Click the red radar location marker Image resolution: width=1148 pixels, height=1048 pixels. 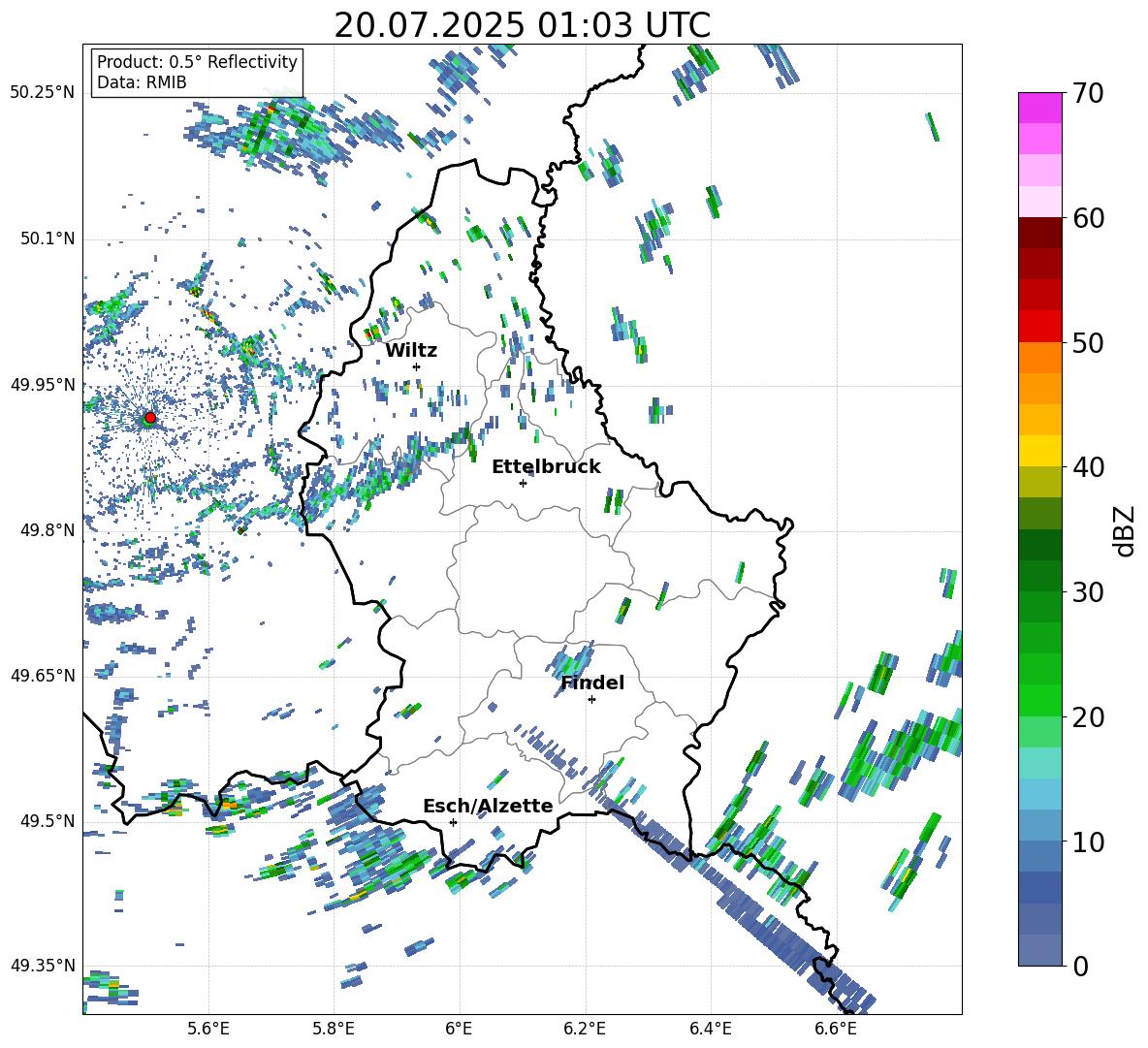coord(150,417)
